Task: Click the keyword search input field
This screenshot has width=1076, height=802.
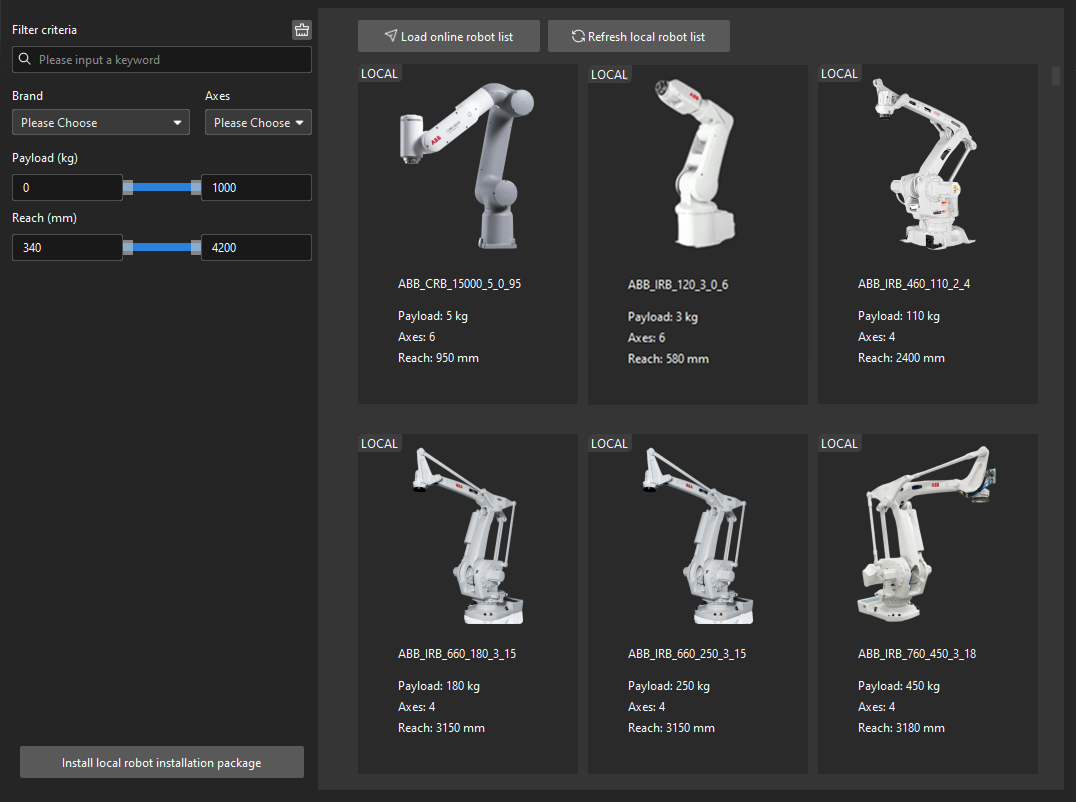Action: [170, 60]
